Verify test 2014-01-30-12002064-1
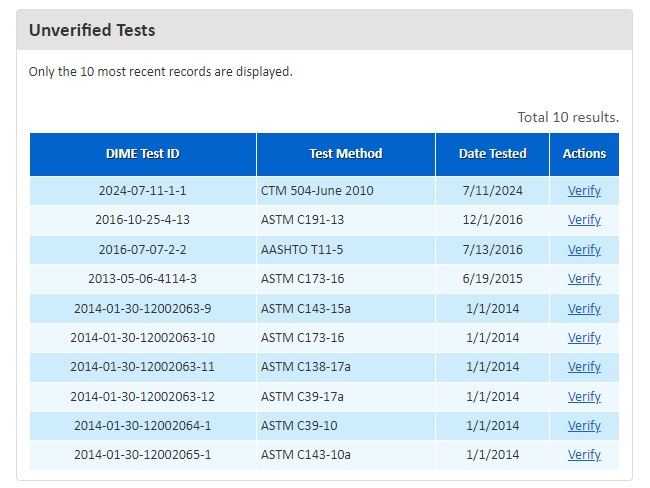This screenshot has width=650, height=488. pyautogui.click(x=584, y=426)
